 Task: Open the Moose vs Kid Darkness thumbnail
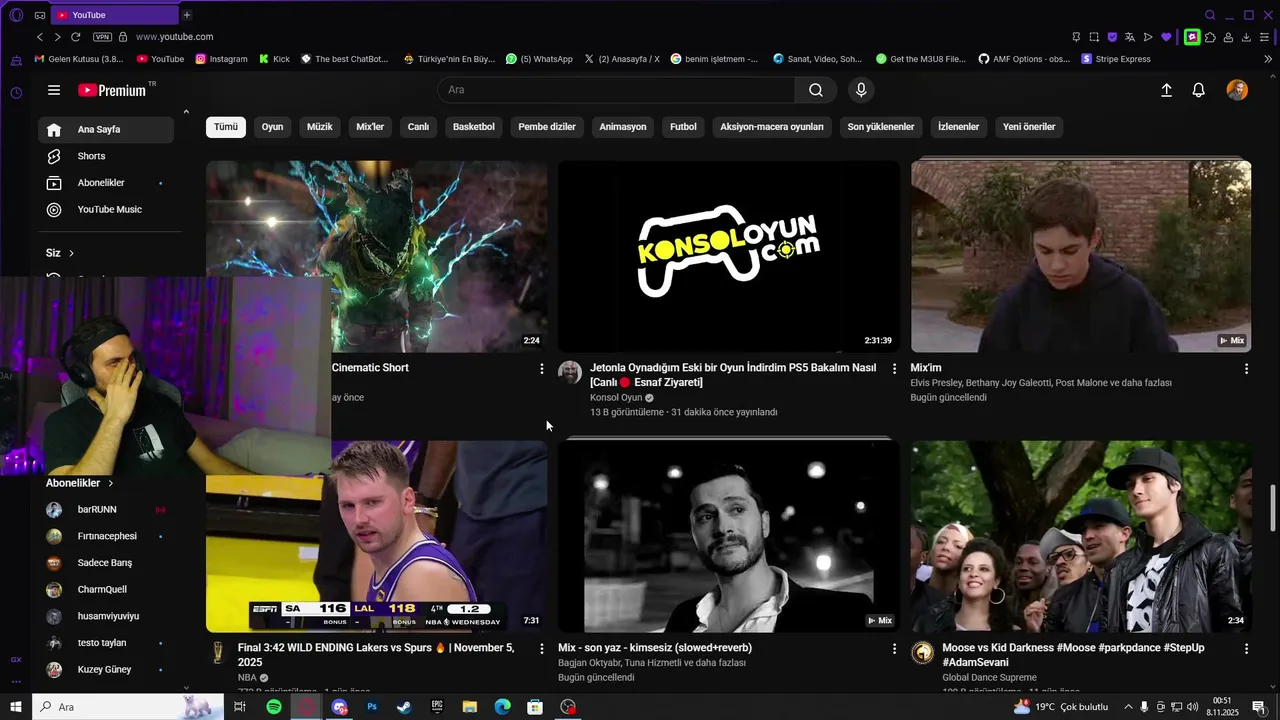(x=1081, y=536)
